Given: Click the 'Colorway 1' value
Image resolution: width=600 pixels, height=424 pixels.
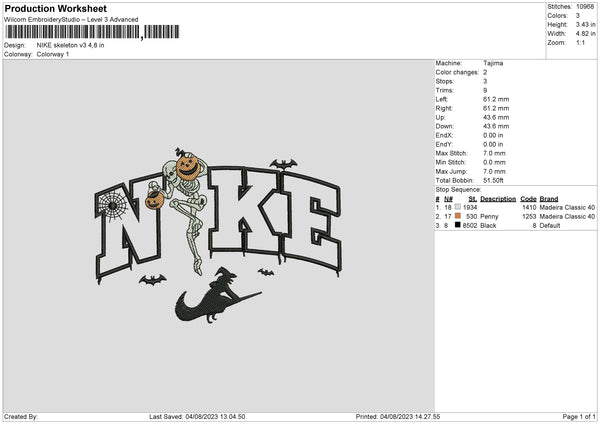Looking at the screenshot, I should tap(53, 54).
